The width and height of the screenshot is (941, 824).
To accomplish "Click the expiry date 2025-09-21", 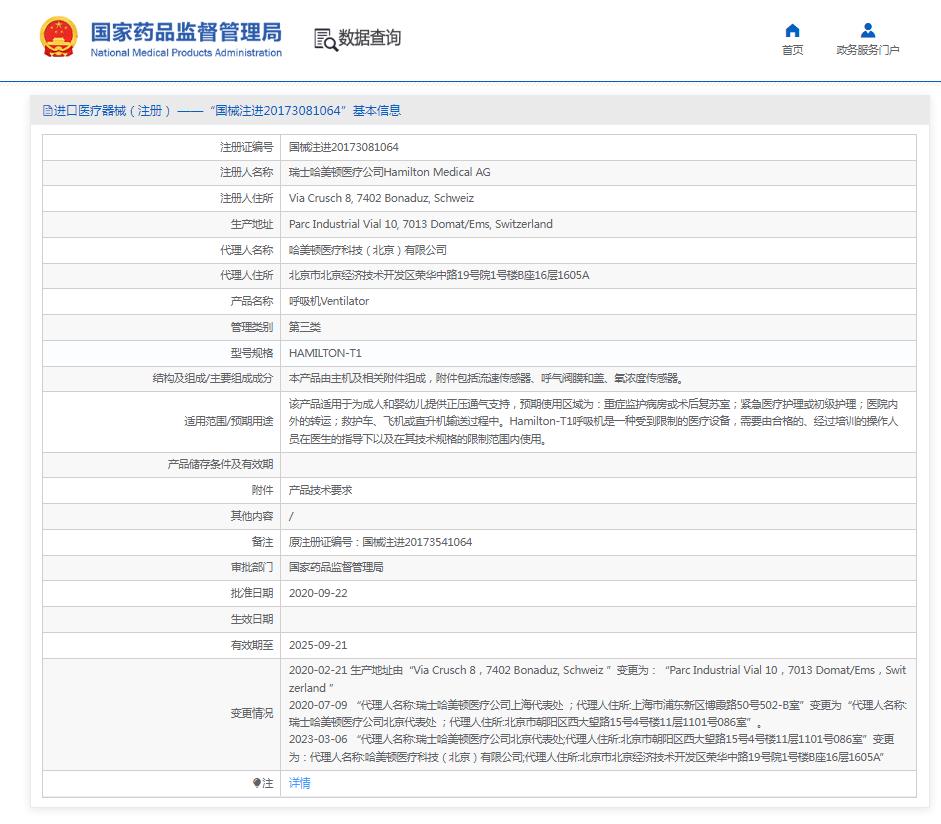I will pos(318,645).
